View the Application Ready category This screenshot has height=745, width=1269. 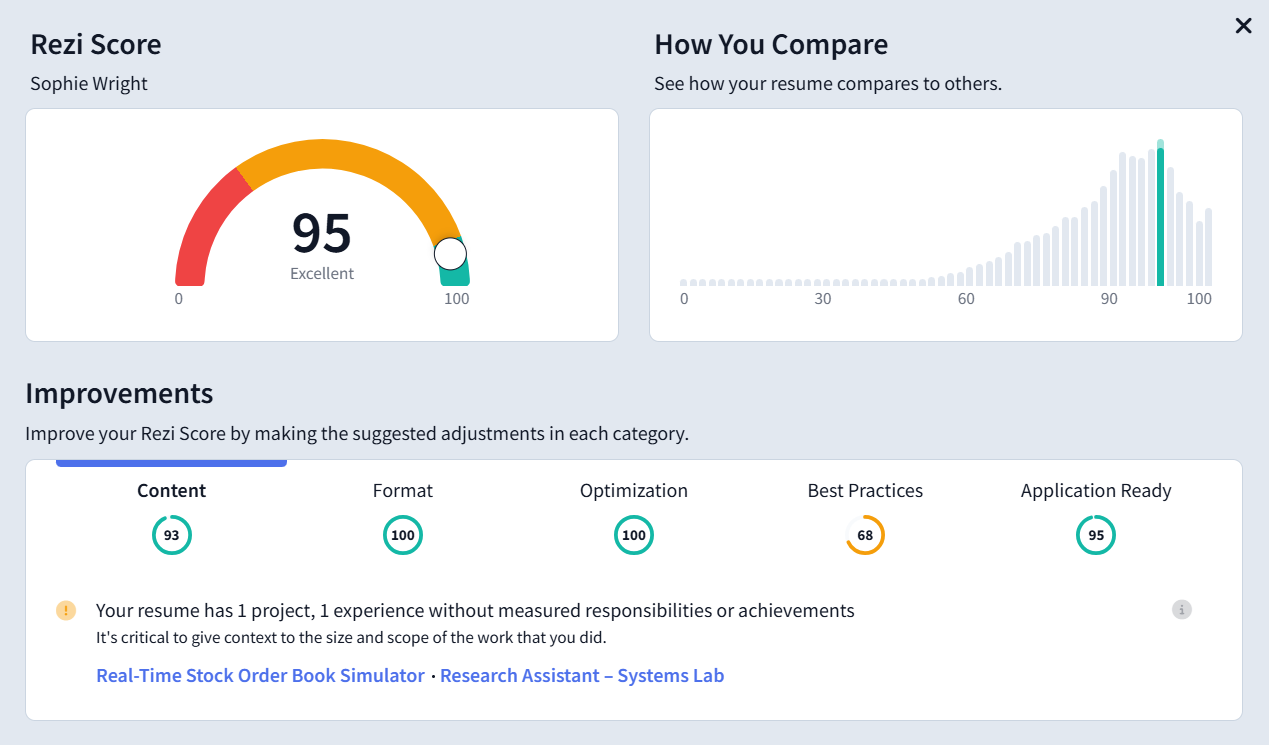coord(1096,491)
